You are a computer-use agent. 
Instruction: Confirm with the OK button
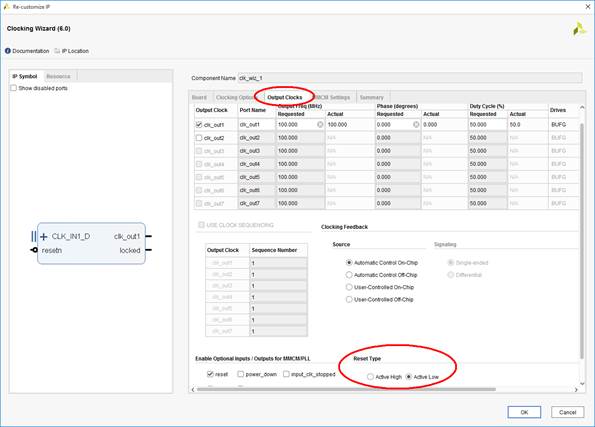pyautogui.click(x=524, y=412)
